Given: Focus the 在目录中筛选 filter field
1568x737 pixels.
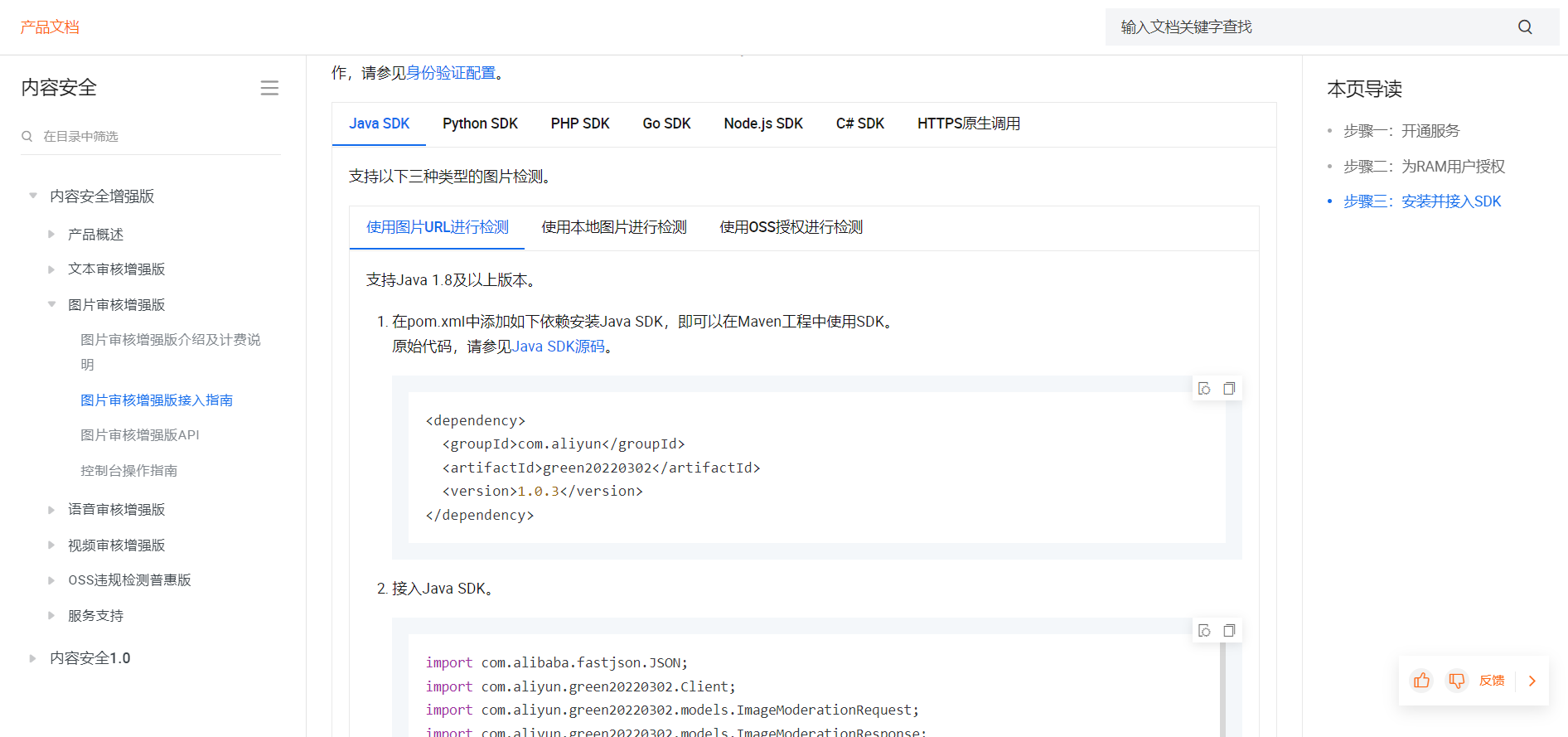Looking at the screenshot, I should [151, 136].
